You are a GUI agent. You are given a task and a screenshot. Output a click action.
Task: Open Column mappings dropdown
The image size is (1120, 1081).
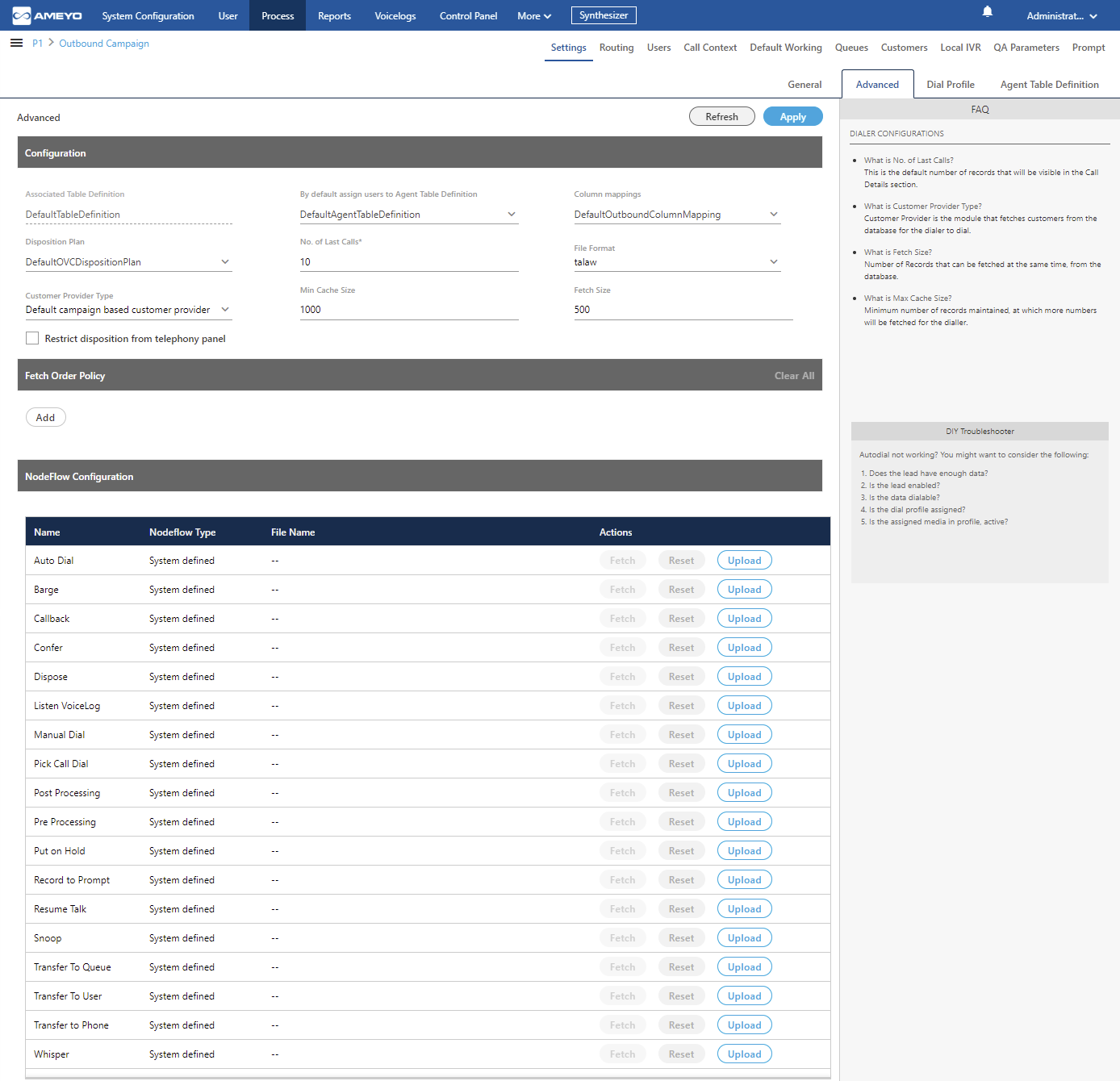677,215
